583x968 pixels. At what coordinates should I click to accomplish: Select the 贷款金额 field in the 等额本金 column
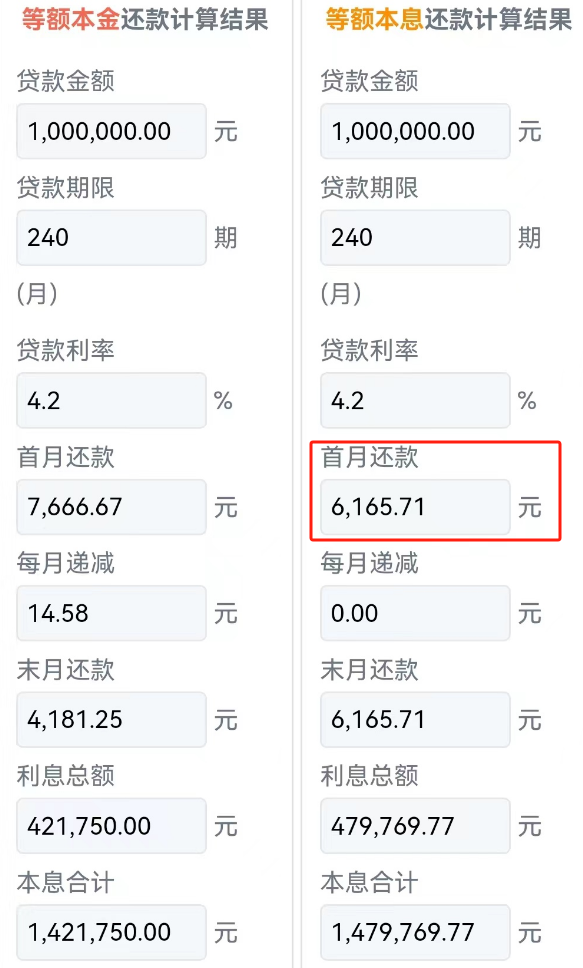pos(110,131)
